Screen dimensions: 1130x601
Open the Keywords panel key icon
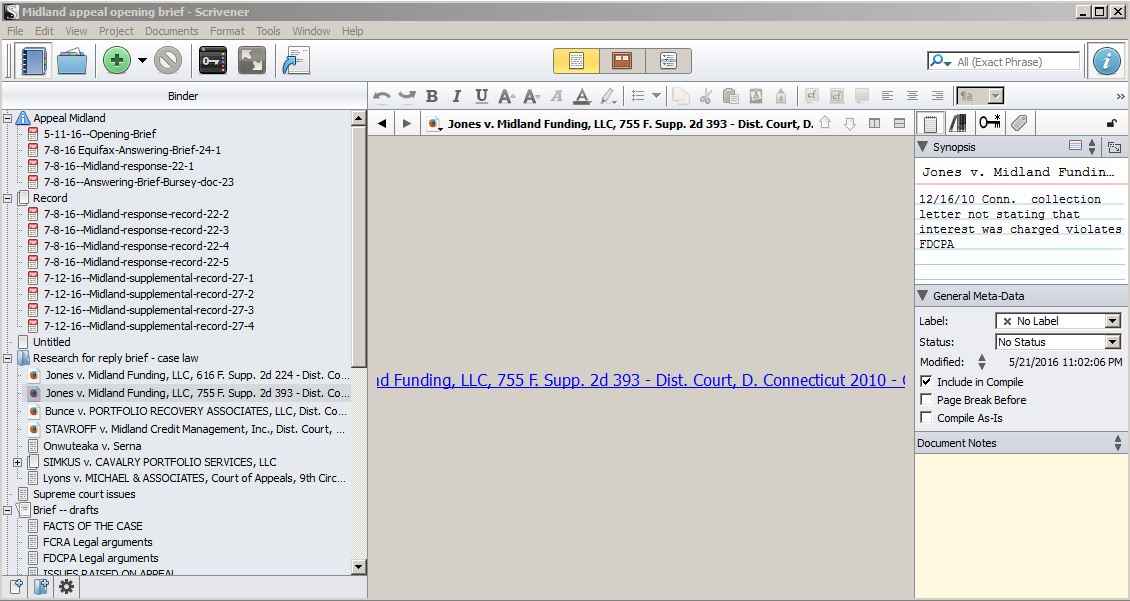pos(213,61)
